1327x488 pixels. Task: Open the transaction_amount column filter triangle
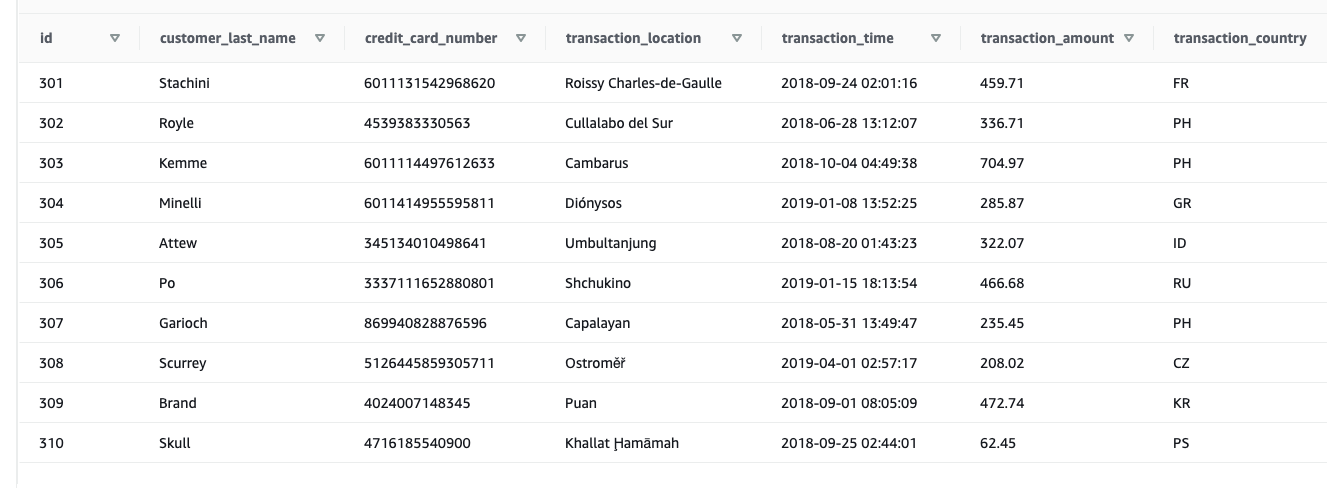coord(1129,39)
